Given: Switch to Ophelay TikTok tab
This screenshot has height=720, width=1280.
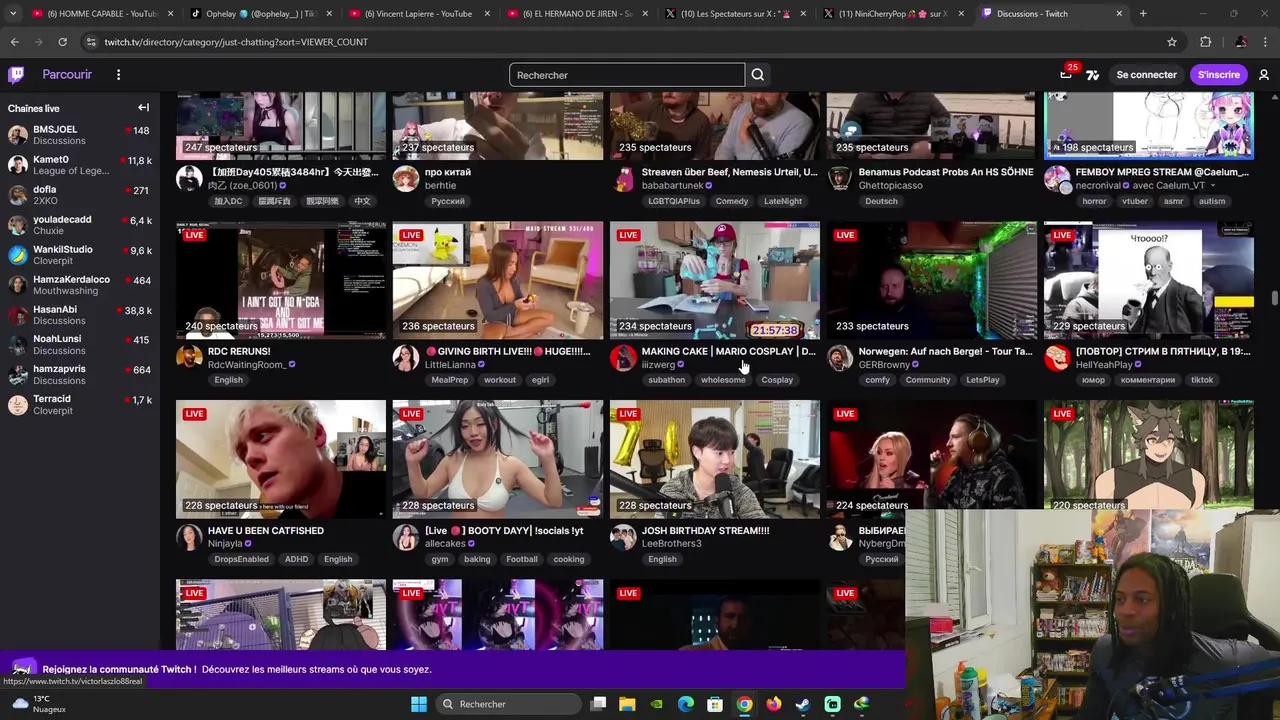Looking at the screenshot, I should 261,14.
